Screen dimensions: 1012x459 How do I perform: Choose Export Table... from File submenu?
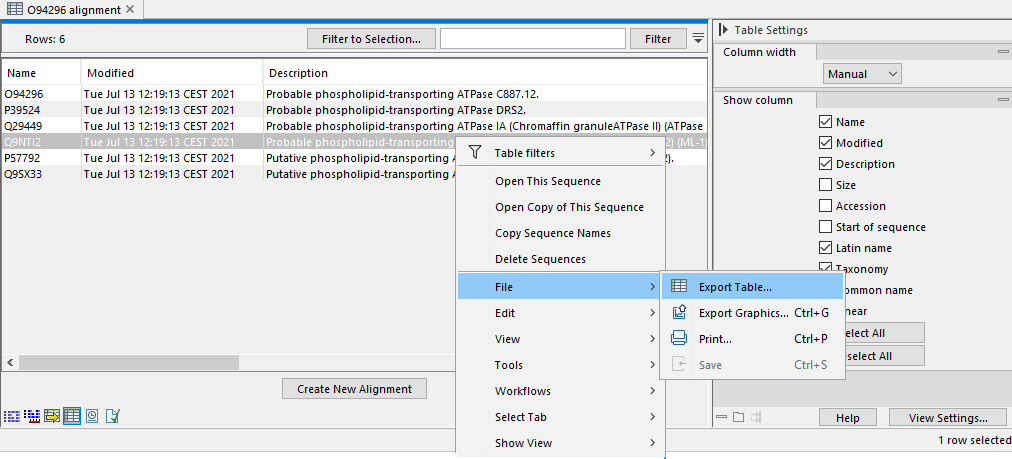tap(753, 287)
